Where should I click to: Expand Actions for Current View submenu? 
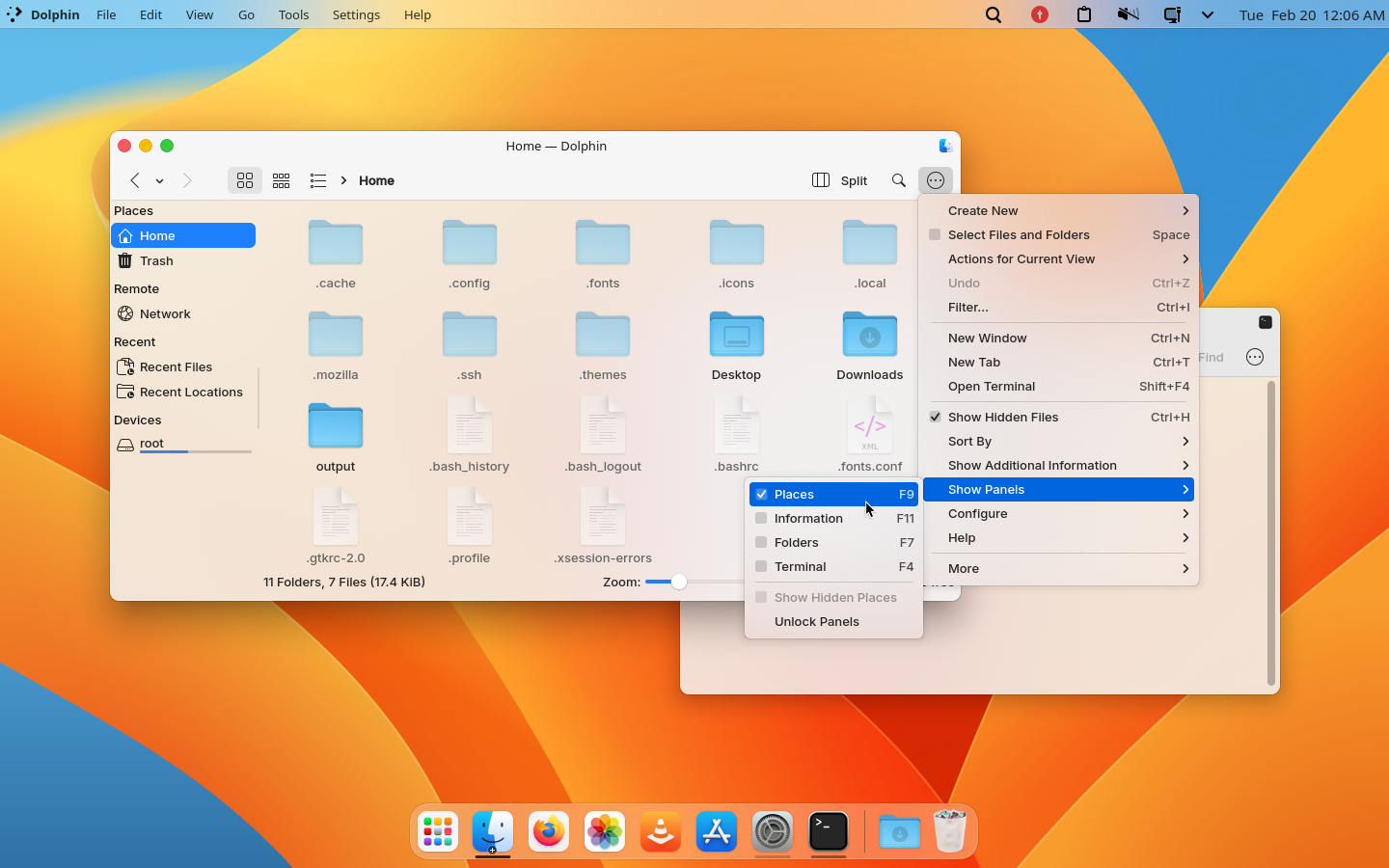[1058, 258]
